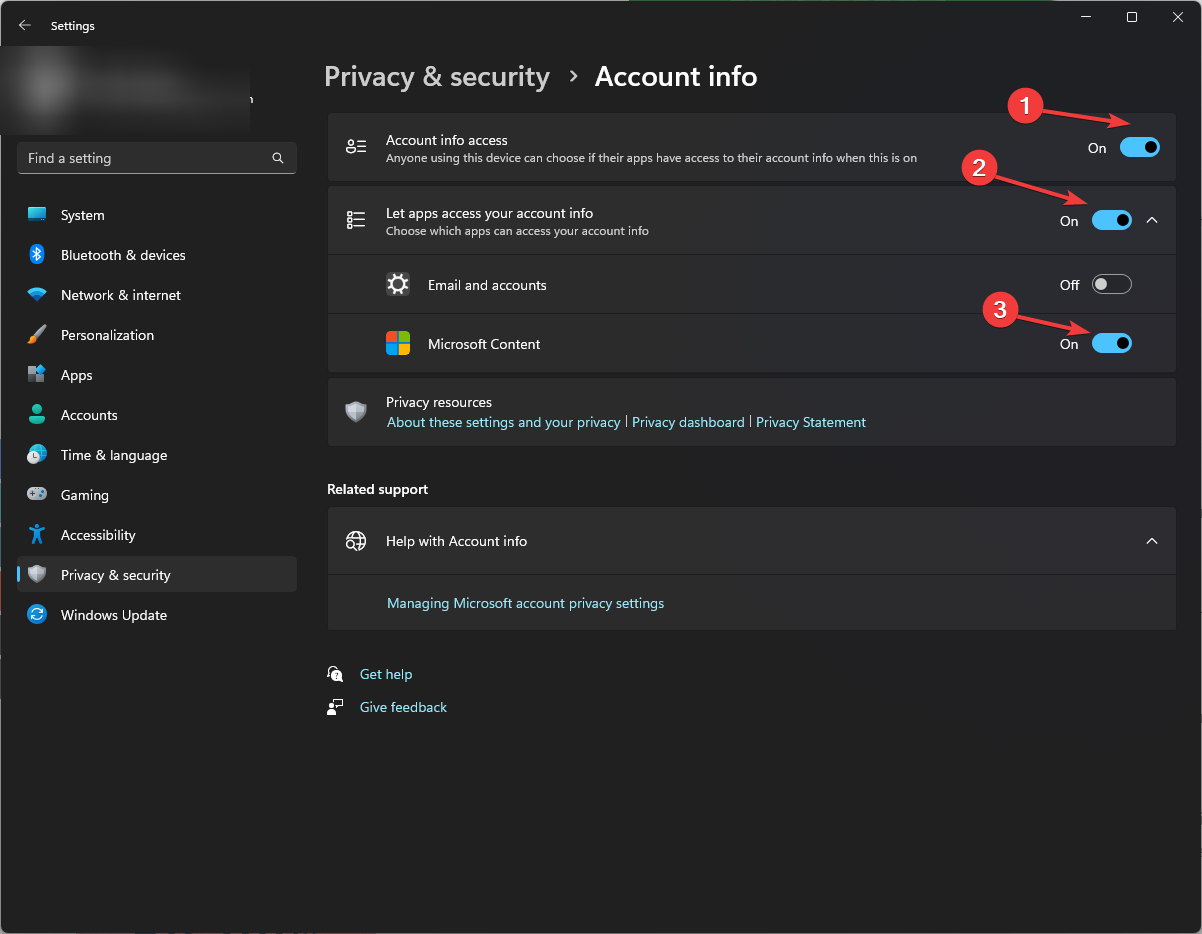This screenshot has height=934, width=1202.
Task: Click the back arrow in Settings header
Action: tap(25, 26)
